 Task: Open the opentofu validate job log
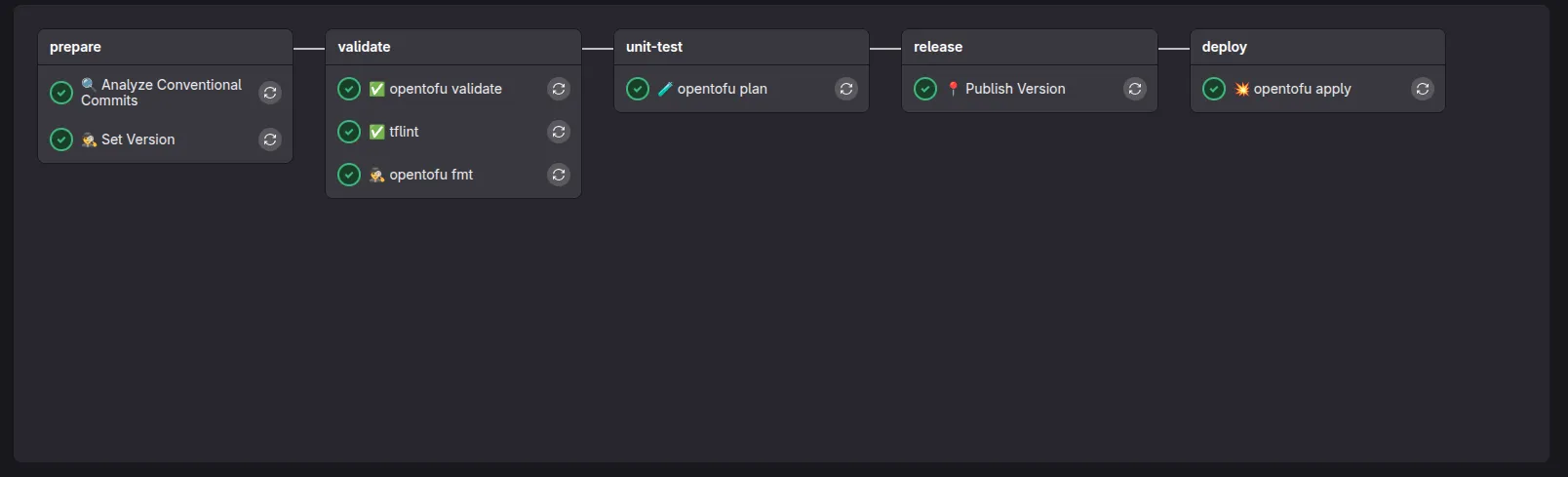click(445, 89)
